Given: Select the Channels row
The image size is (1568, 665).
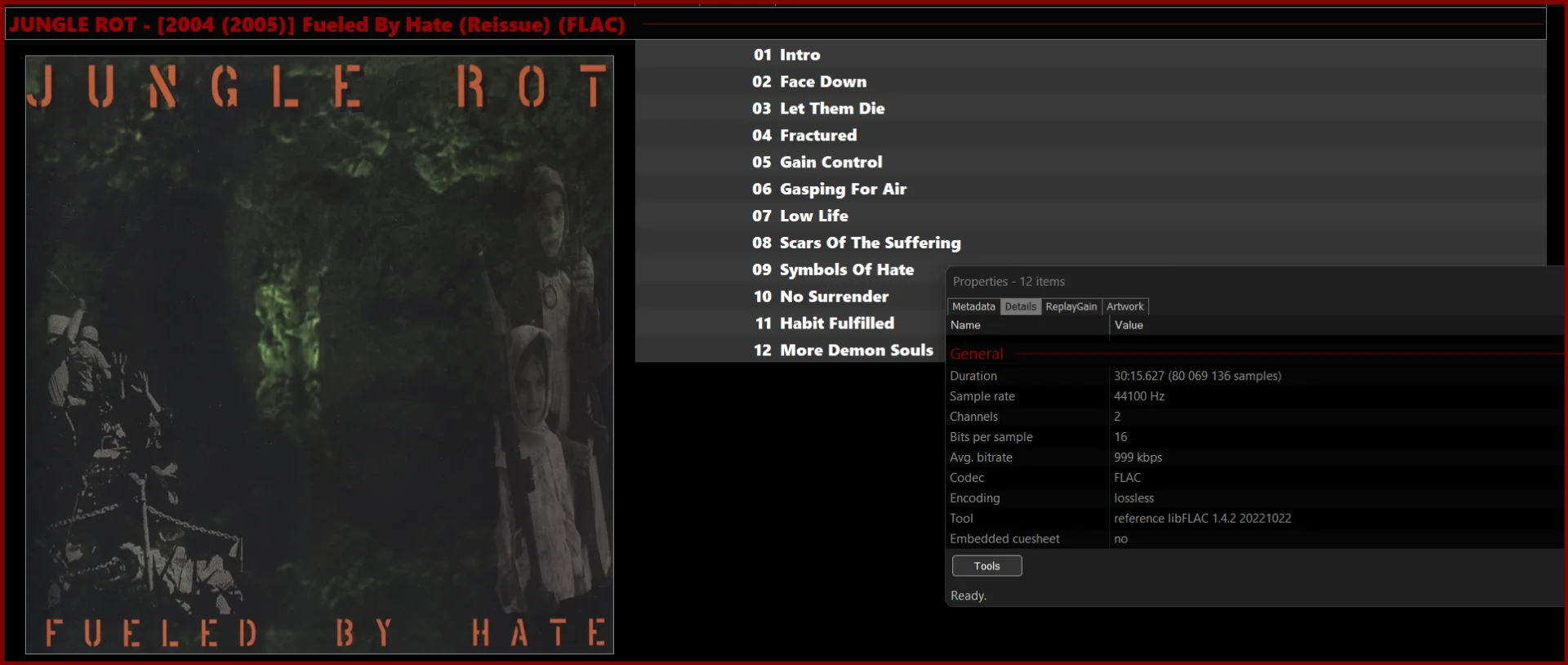Looking at the screenshot, I should click(x=1255, y=417).
